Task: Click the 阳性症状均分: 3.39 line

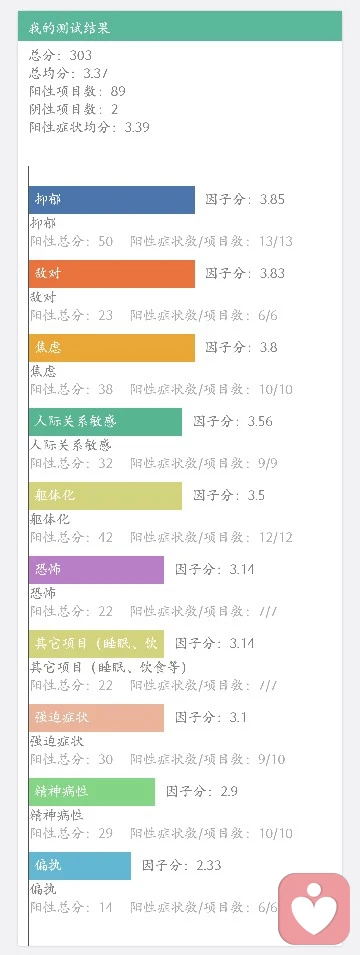Action: pyautogui.click(x=89, y=127)
